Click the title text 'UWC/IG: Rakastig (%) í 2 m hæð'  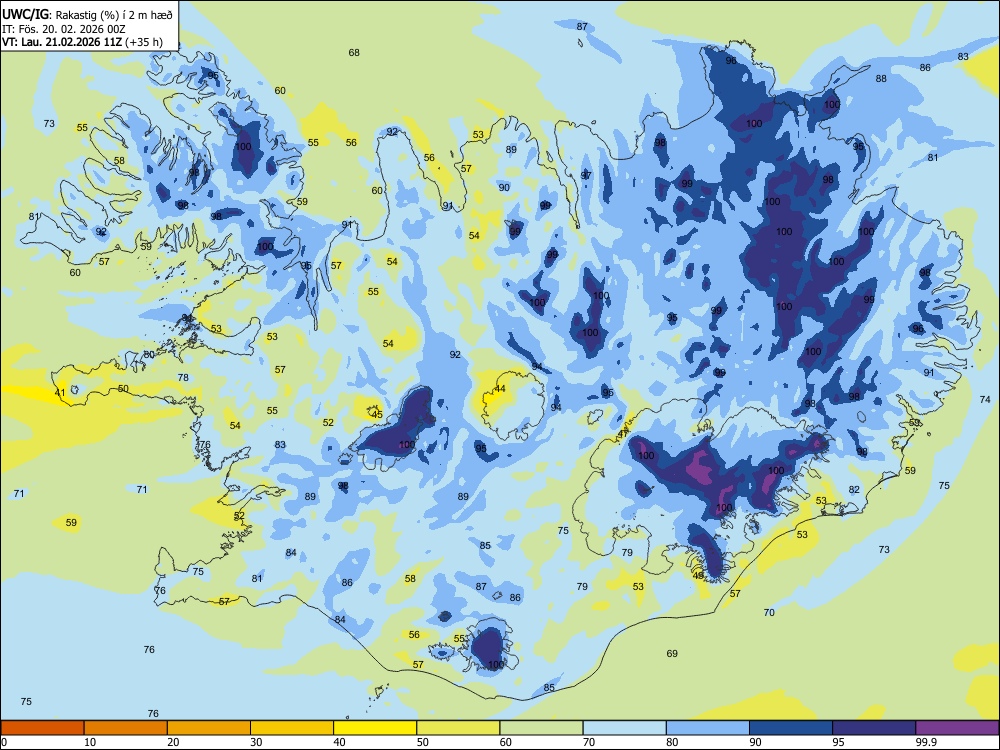click(x=87, y=13)
